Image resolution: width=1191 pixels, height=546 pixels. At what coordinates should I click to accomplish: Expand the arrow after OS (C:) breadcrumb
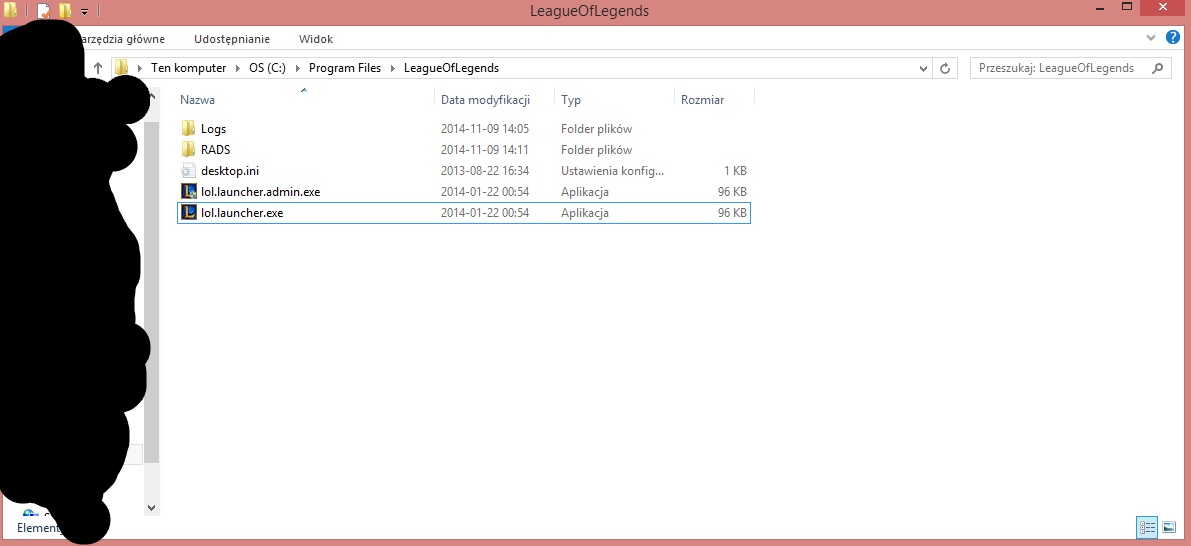click(297, 68)
